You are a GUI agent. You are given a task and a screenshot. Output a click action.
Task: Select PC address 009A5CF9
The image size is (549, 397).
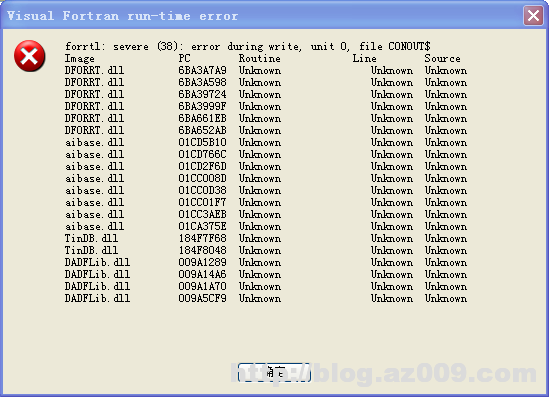202,298
